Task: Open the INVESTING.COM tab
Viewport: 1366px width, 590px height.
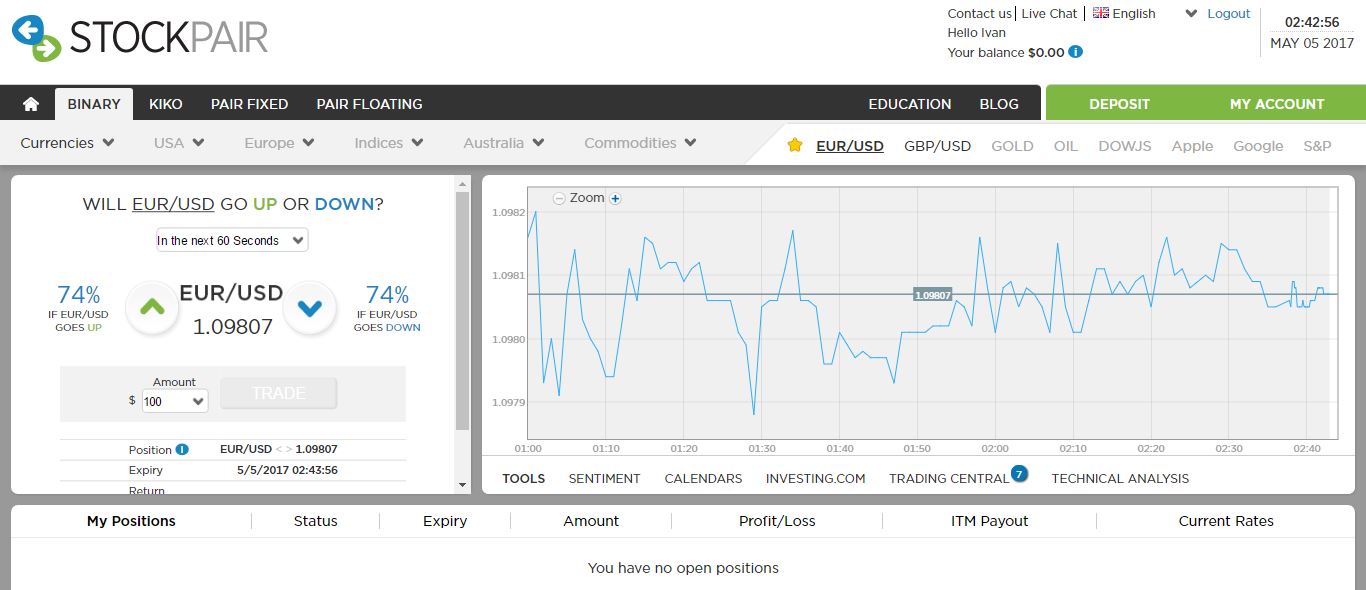Action: click(x=815, y=478)
